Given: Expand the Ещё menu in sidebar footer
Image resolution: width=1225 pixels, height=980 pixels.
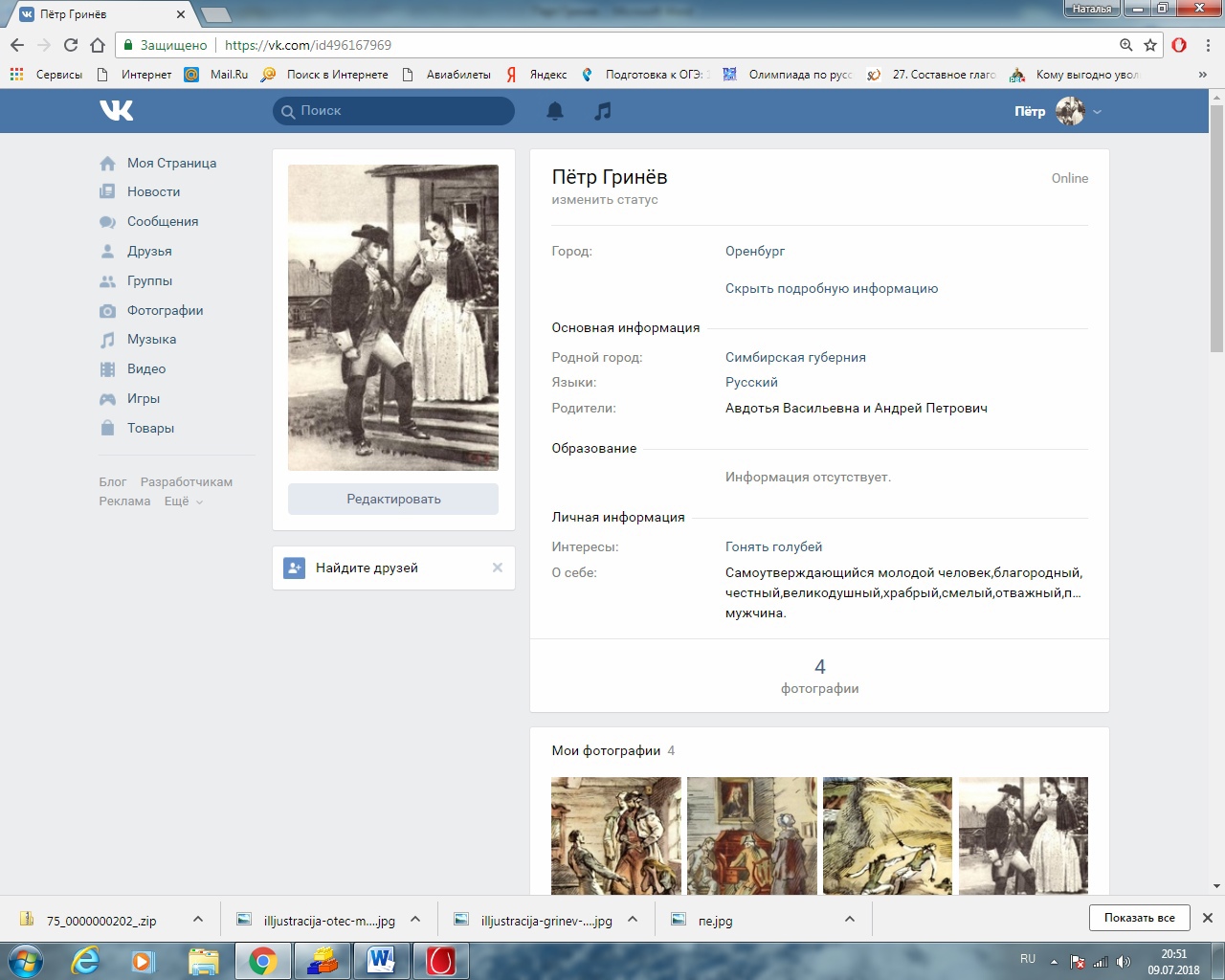Looking at the screenshot, I should point(184,501).
